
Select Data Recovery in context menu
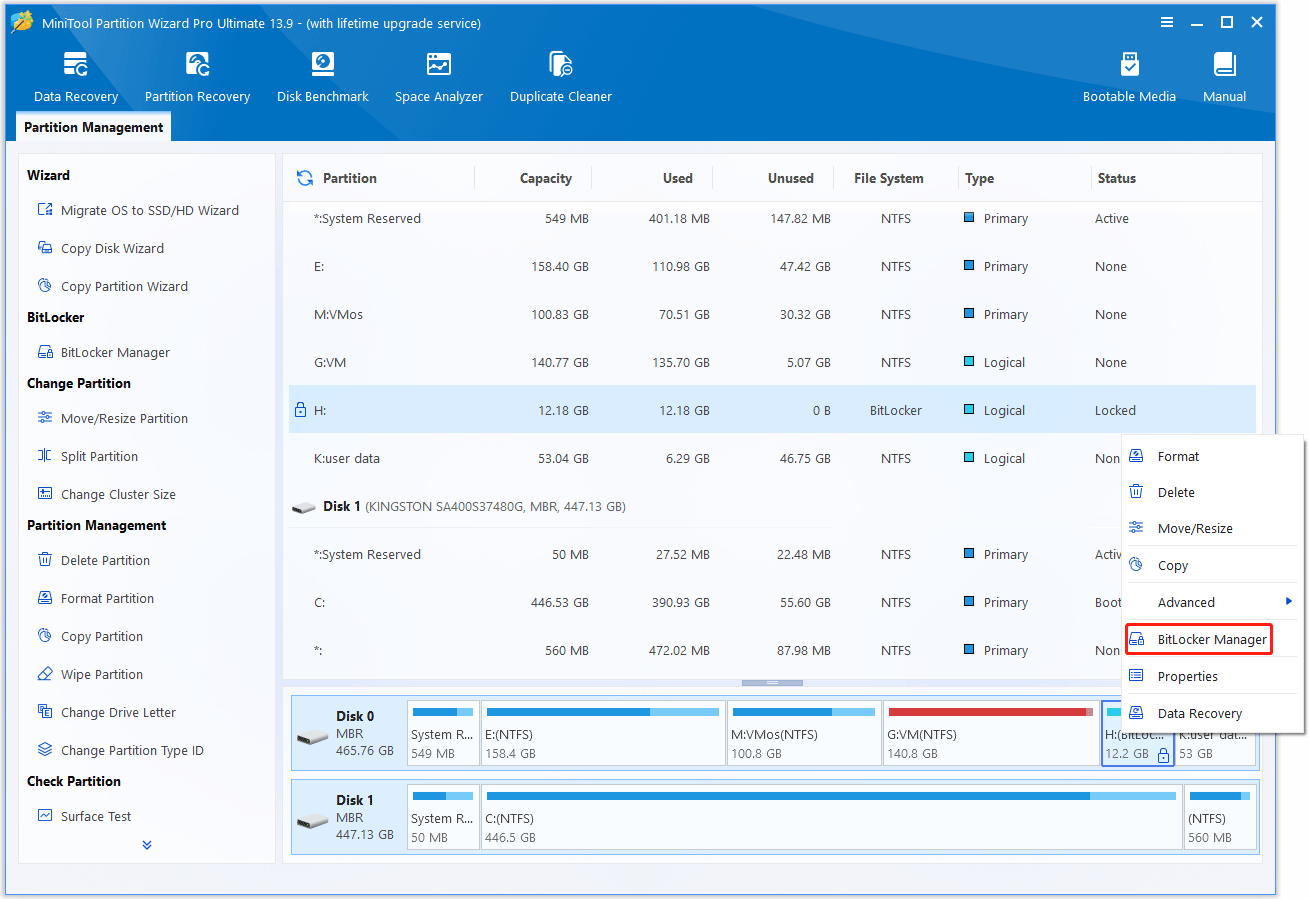click(1214, 713)
